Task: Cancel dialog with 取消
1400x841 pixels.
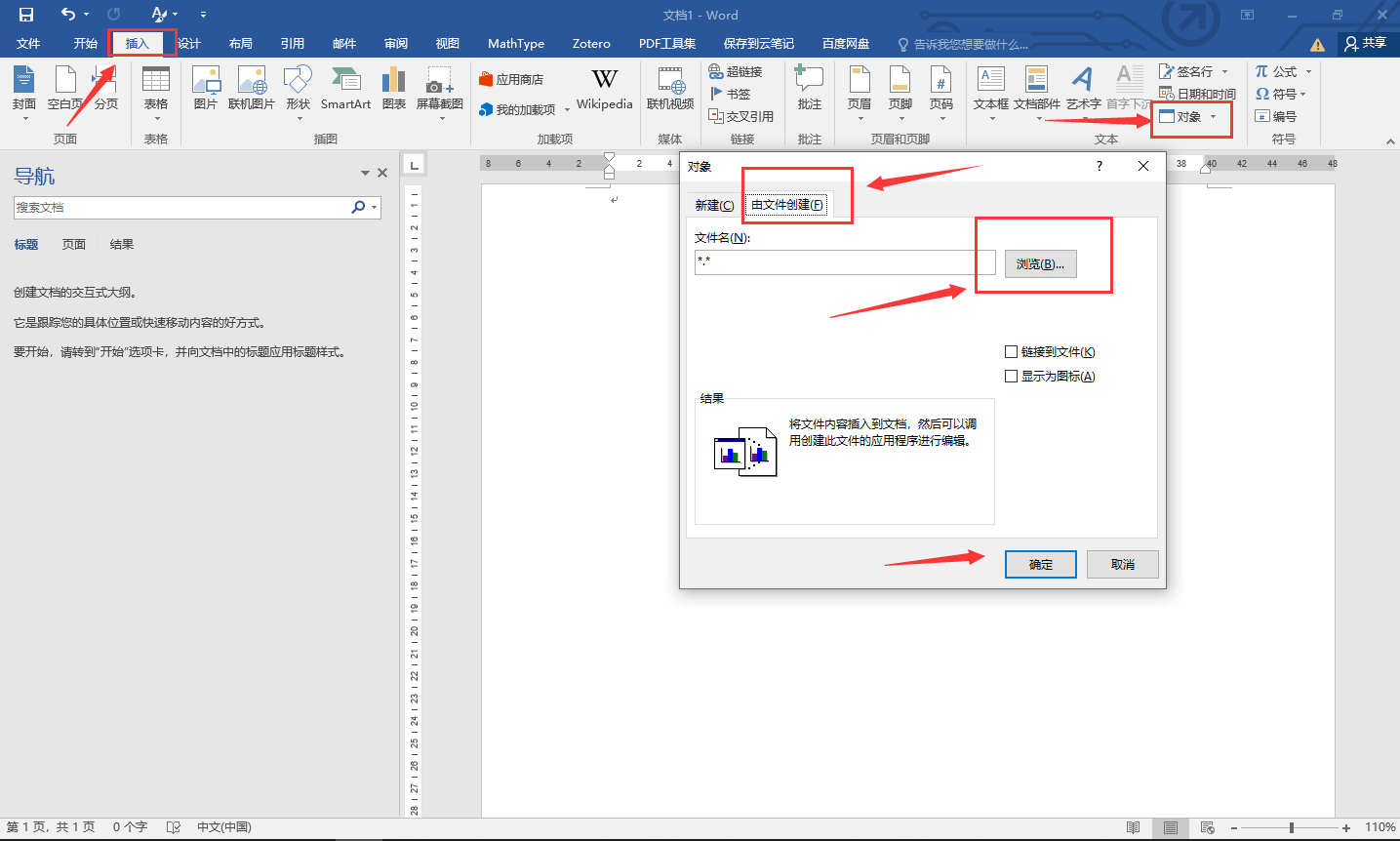Action: (1123, 564)
